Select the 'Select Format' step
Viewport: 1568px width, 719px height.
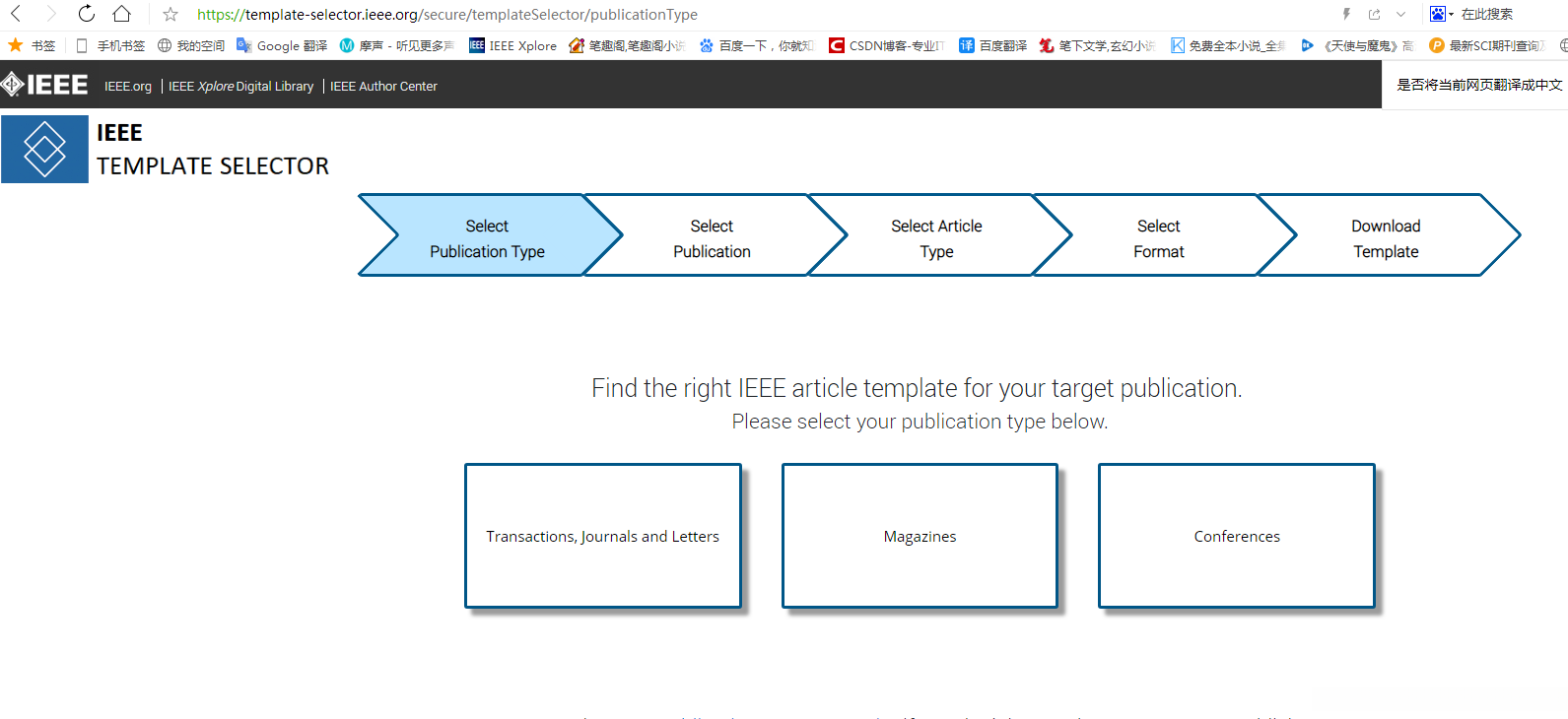(1164, 235)
